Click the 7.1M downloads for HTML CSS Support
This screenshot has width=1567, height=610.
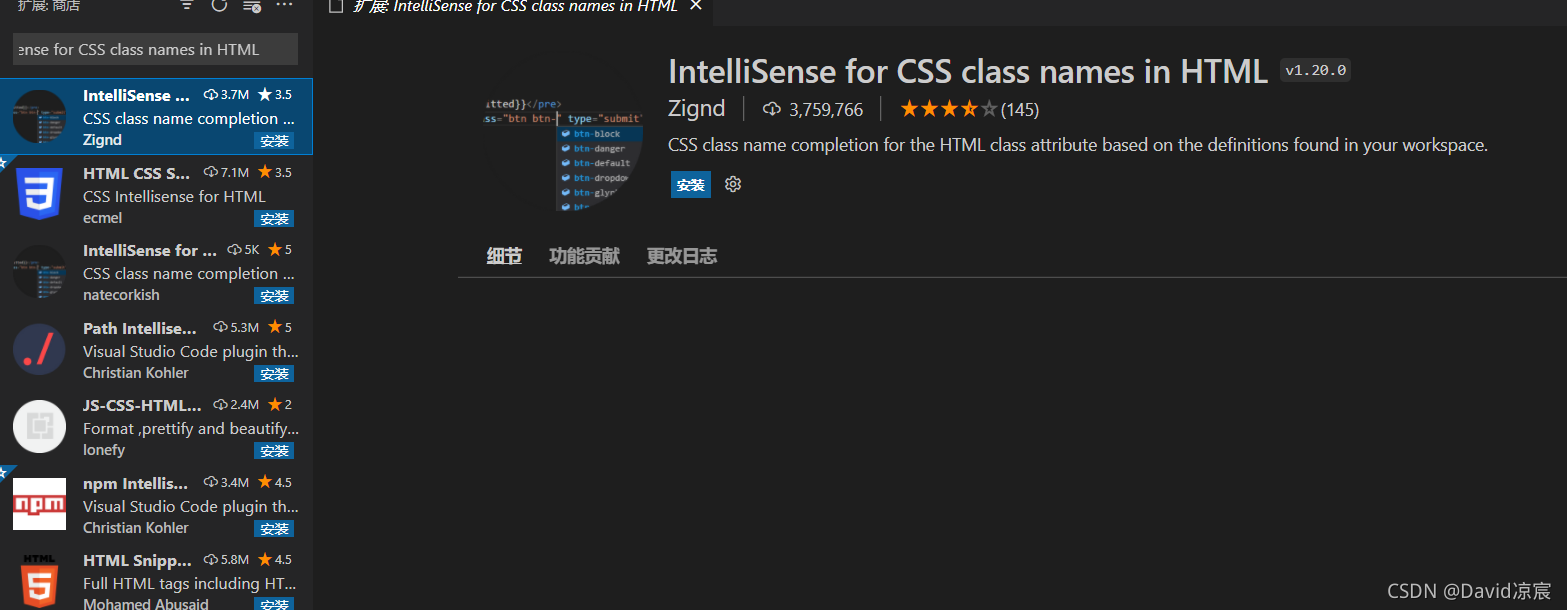click(226, 172)
